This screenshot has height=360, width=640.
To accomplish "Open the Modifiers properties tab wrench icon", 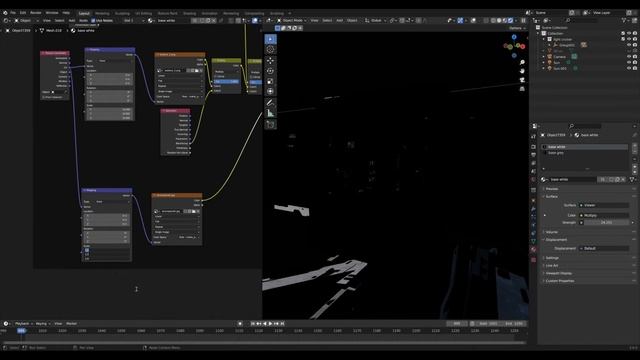I will (533, 209).
